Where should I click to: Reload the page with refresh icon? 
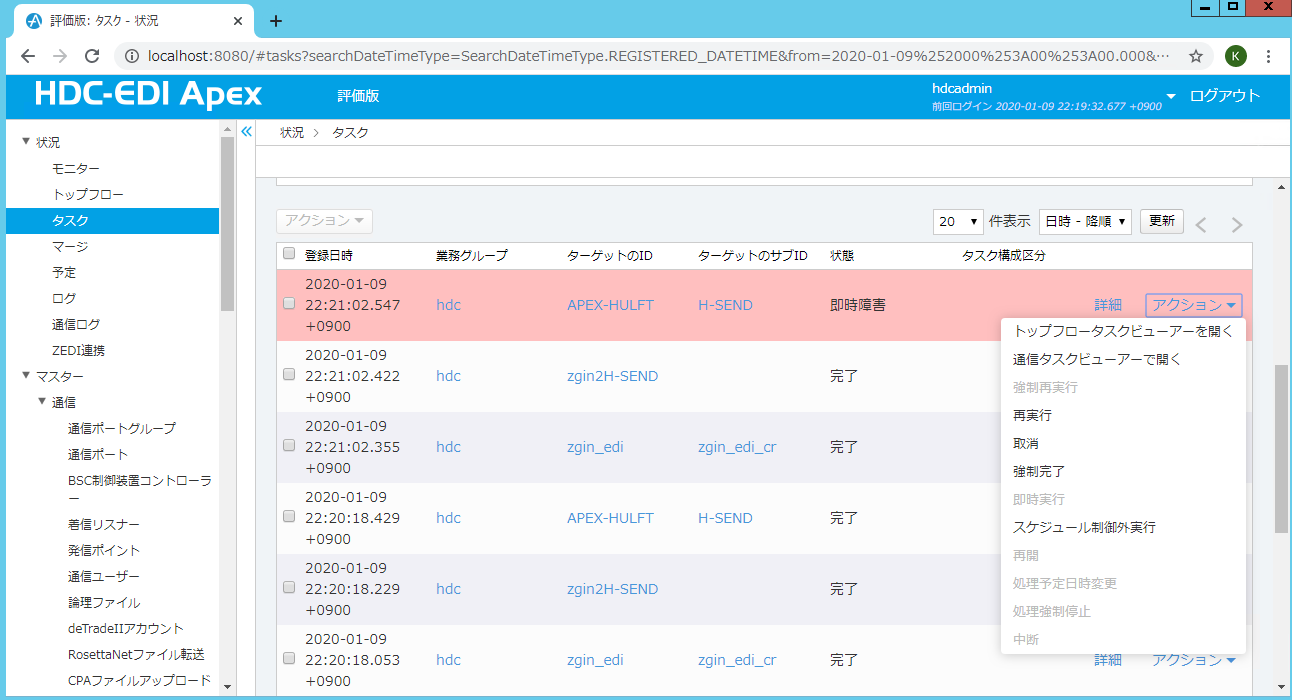coord(92,56)
